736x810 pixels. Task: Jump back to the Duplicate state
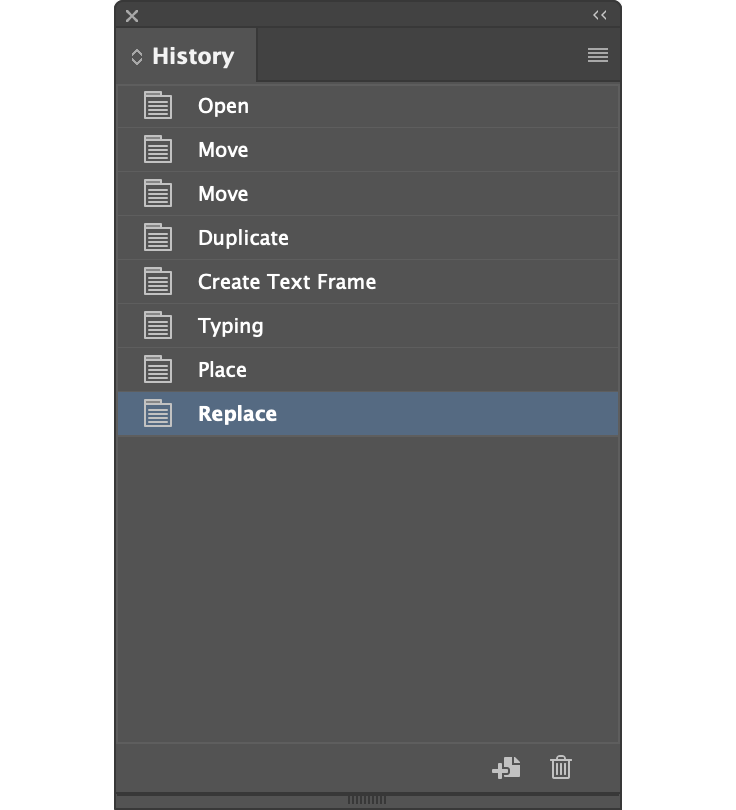point(243,238)
